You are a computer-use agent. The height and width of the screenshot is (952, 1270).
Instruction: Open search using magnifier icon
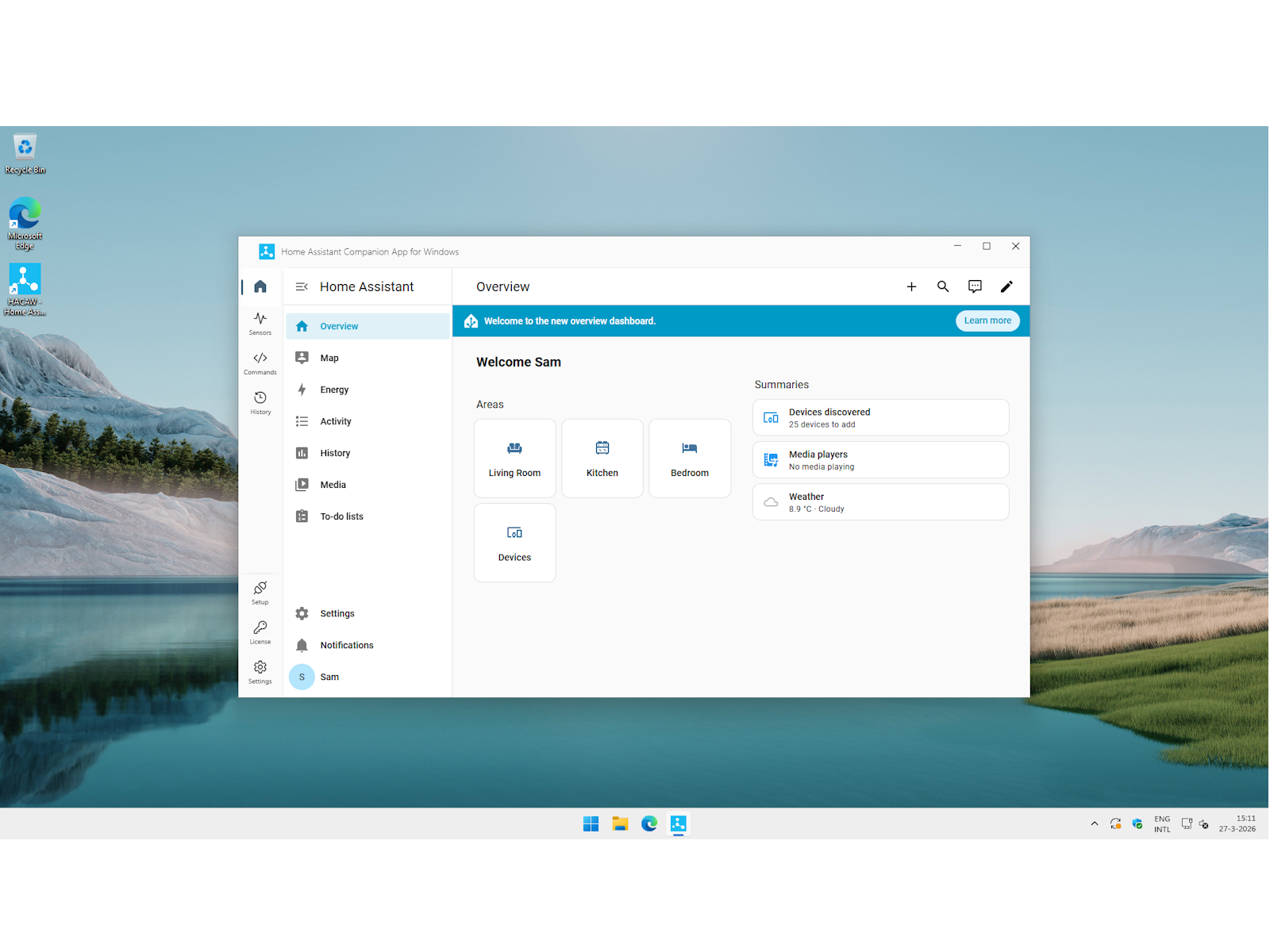coord(943,287)
